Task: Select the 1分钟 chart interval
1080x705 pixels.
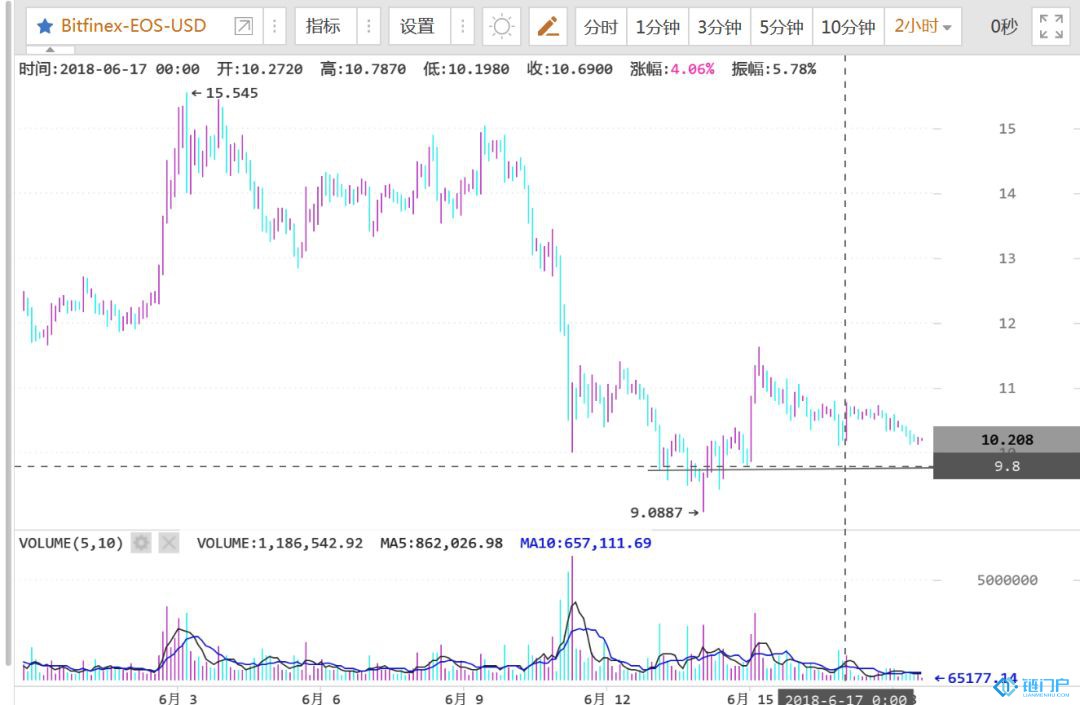Action: (x=657, y=27)
